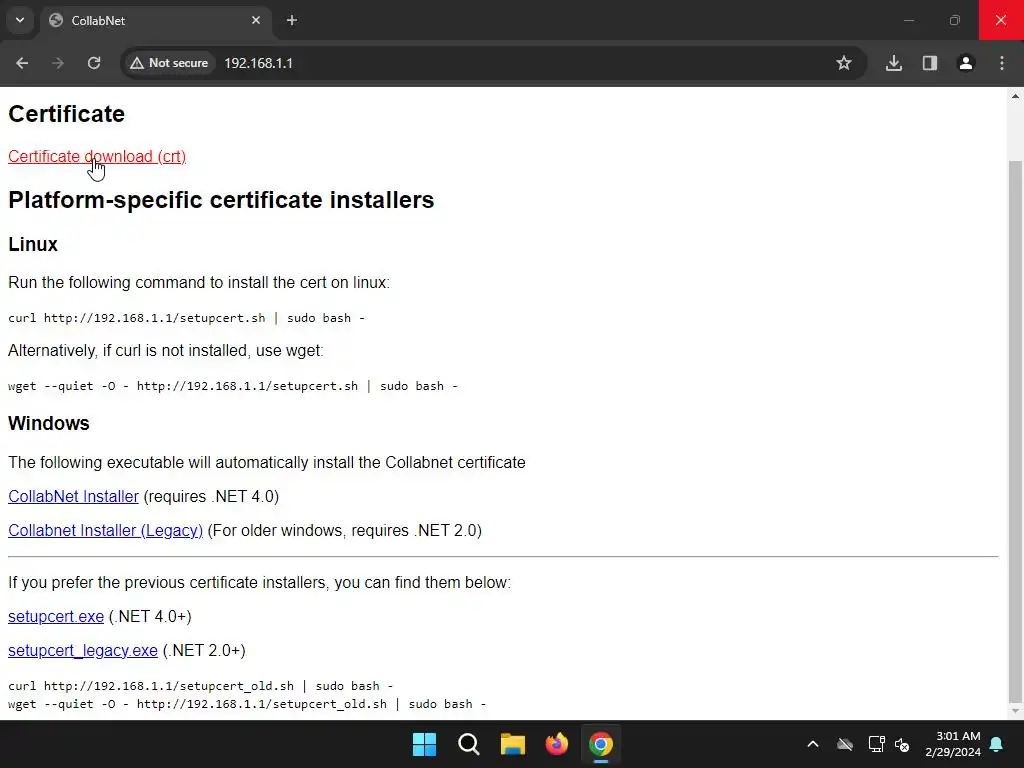This screenshot has height=768, width=1024.
Task: Open the network tray icon
Action: pyautogui.click(x=876, y=744)
